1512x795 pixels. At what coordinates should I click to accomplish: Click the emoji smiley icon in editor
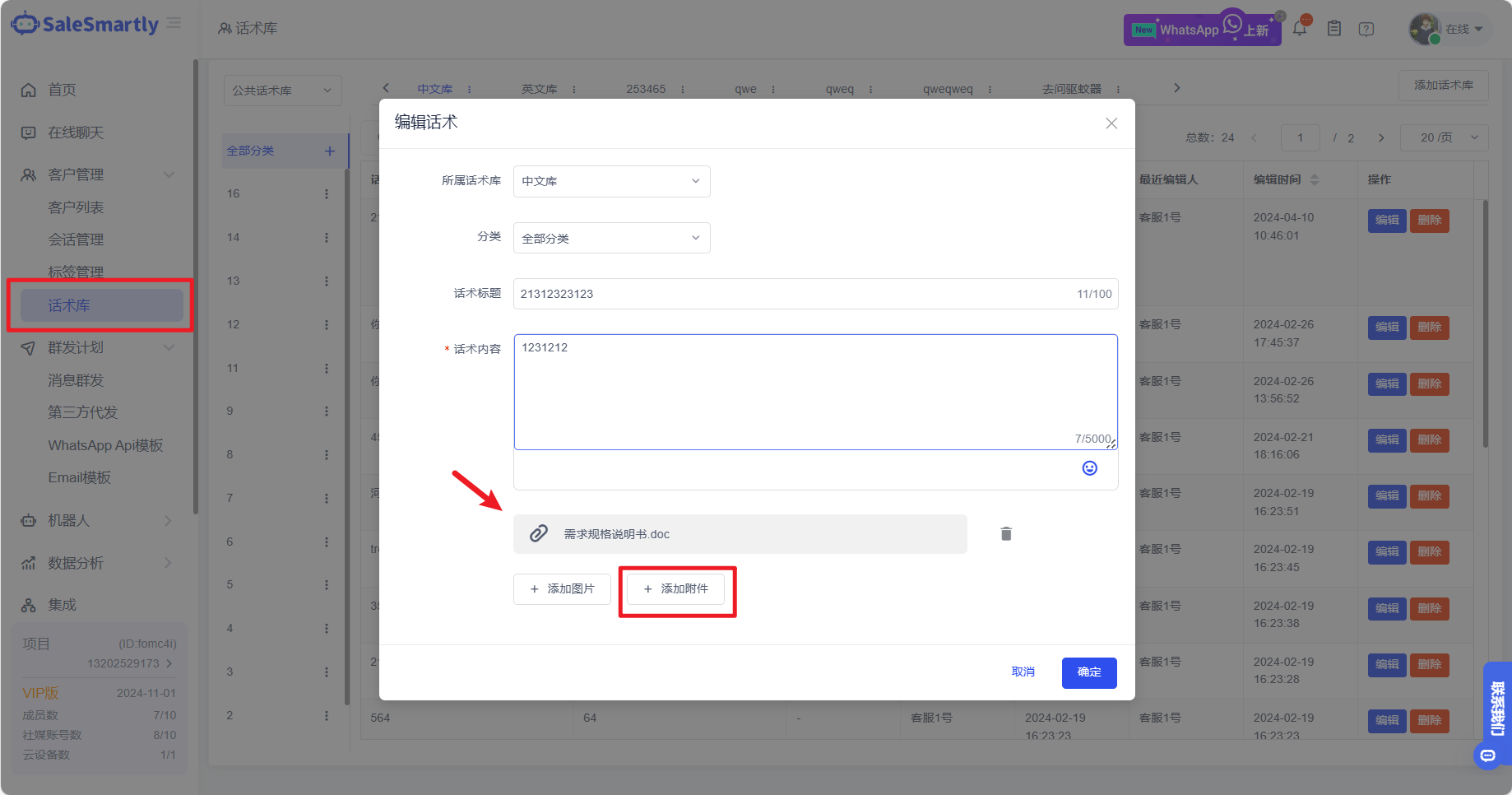click(x=1089, y=468)
